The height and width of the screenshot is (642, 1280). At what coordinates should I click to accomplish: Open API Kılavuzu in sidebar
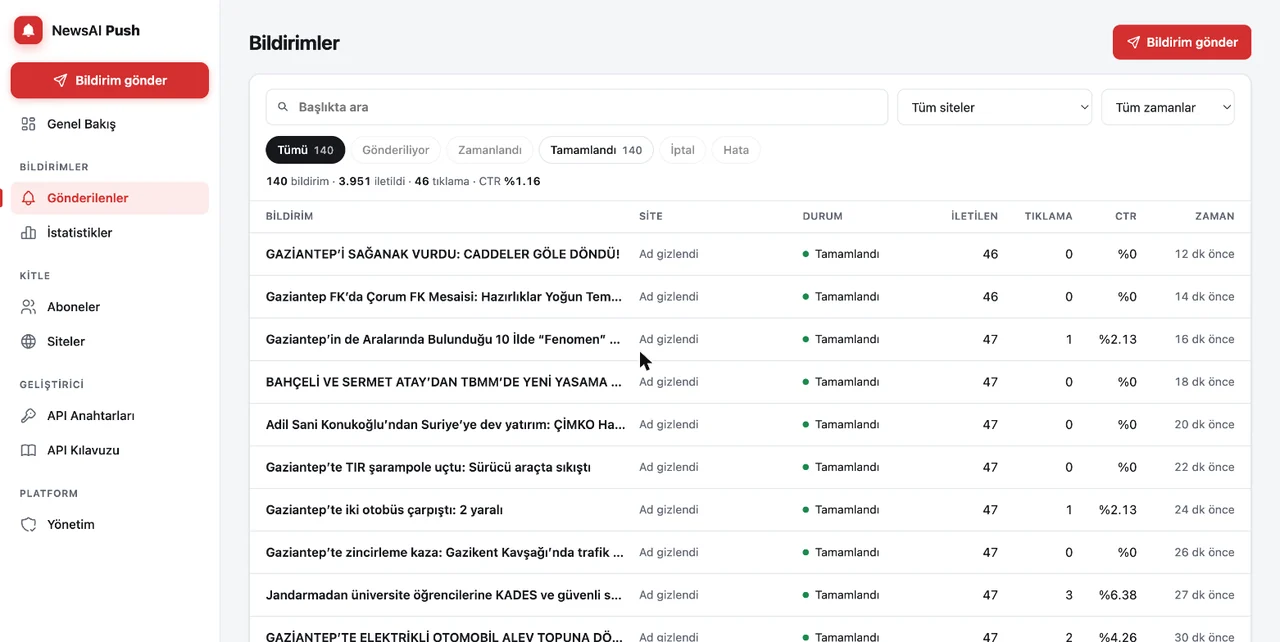[110, 450]
